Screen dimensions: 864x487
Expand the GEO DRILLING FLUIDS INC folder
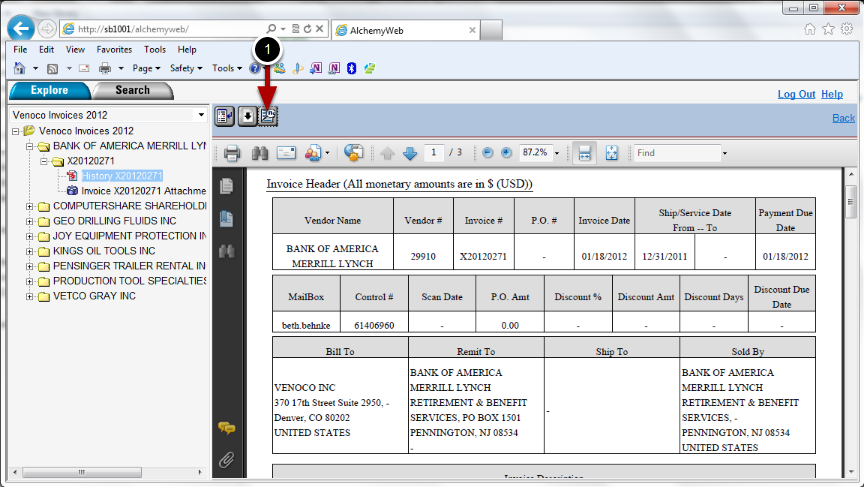click(x=30, y=221)
